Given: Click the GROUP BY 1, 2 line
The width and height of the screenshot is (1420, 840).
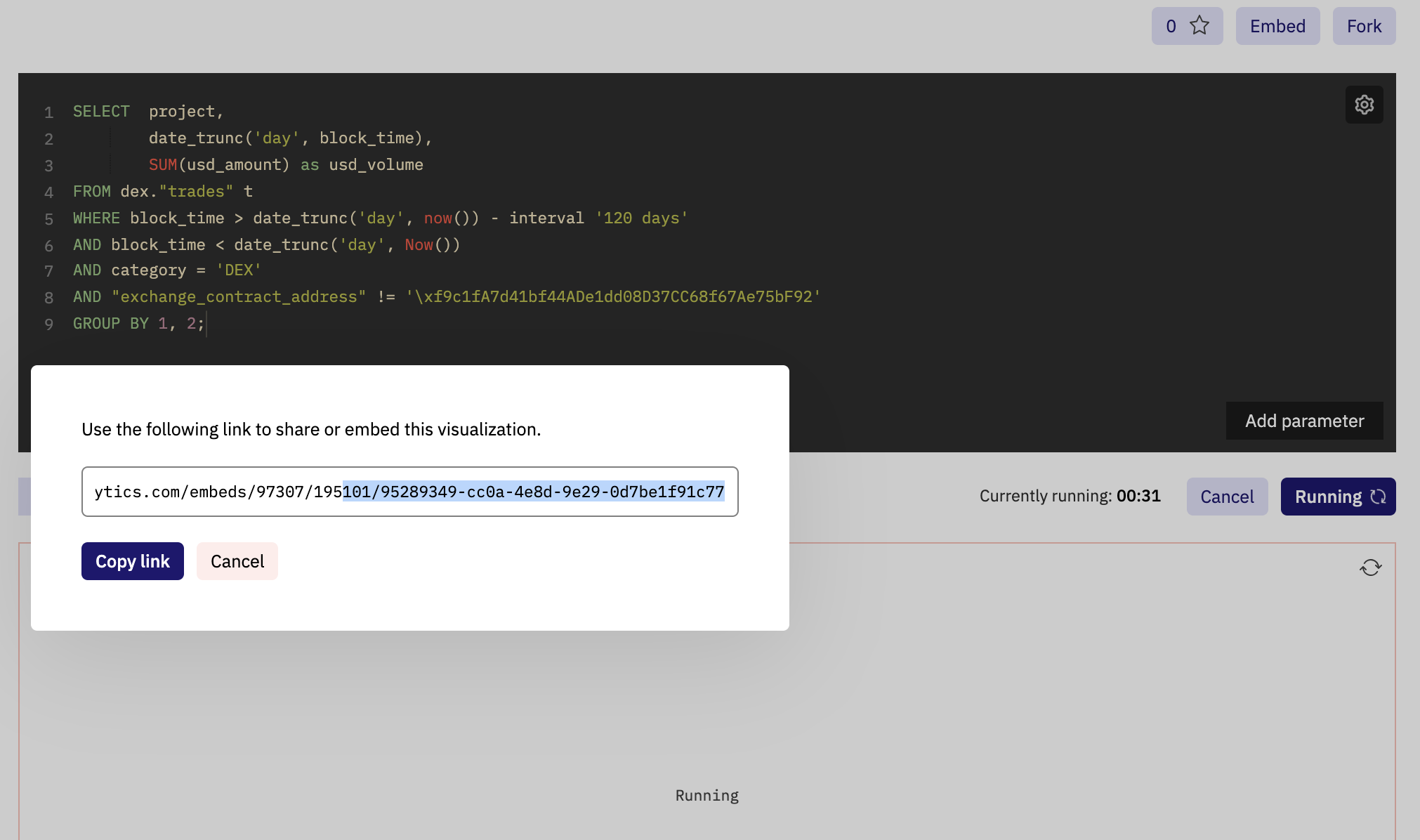Looking at the screenshot, I should (x=139, y=324).
